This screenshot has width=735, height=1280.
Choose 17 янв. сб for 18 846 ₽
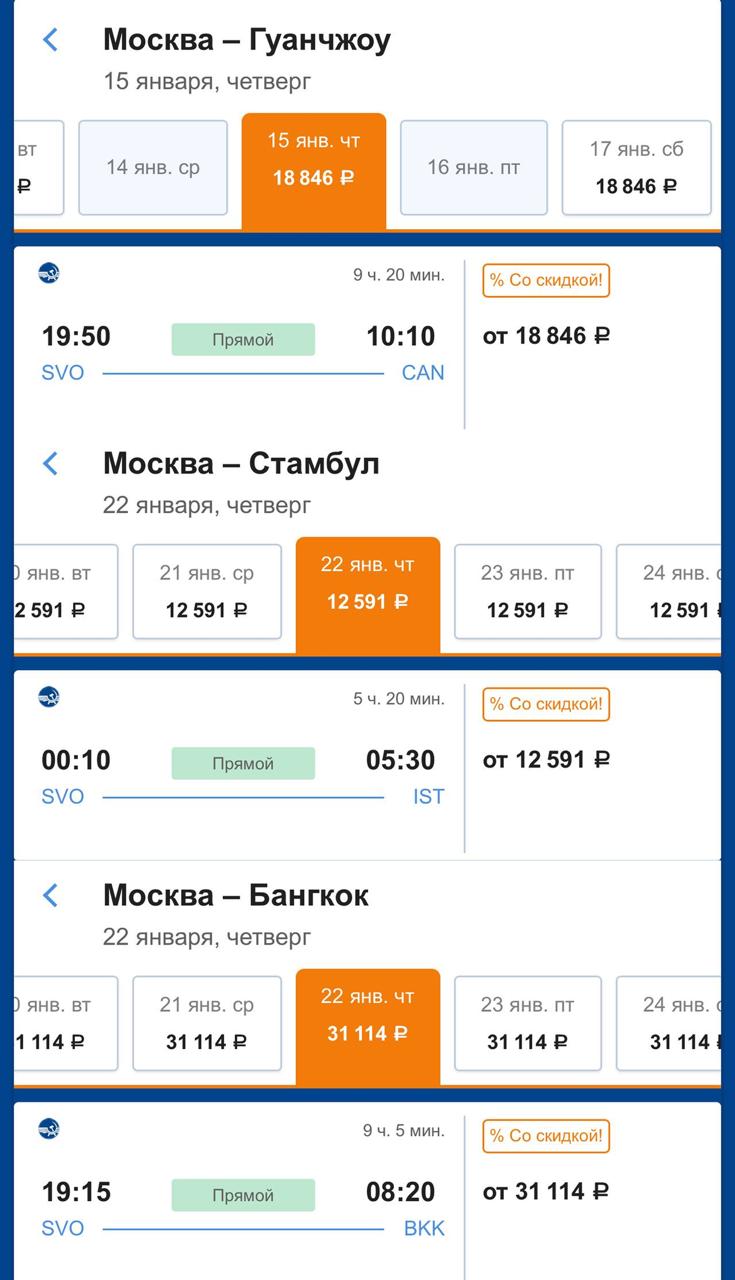637,168
